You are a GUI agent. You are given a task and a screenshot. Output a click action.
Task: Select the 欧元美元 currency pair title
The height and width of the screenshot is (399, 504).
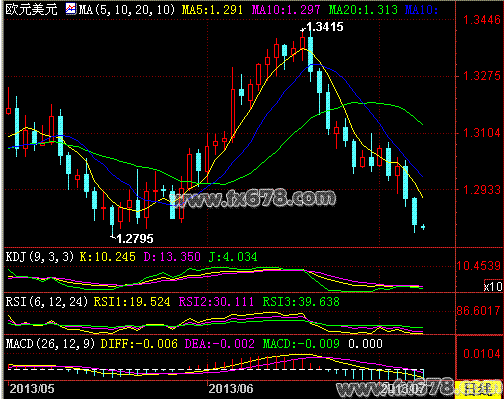pyautogui.click(x=32, y=9)
